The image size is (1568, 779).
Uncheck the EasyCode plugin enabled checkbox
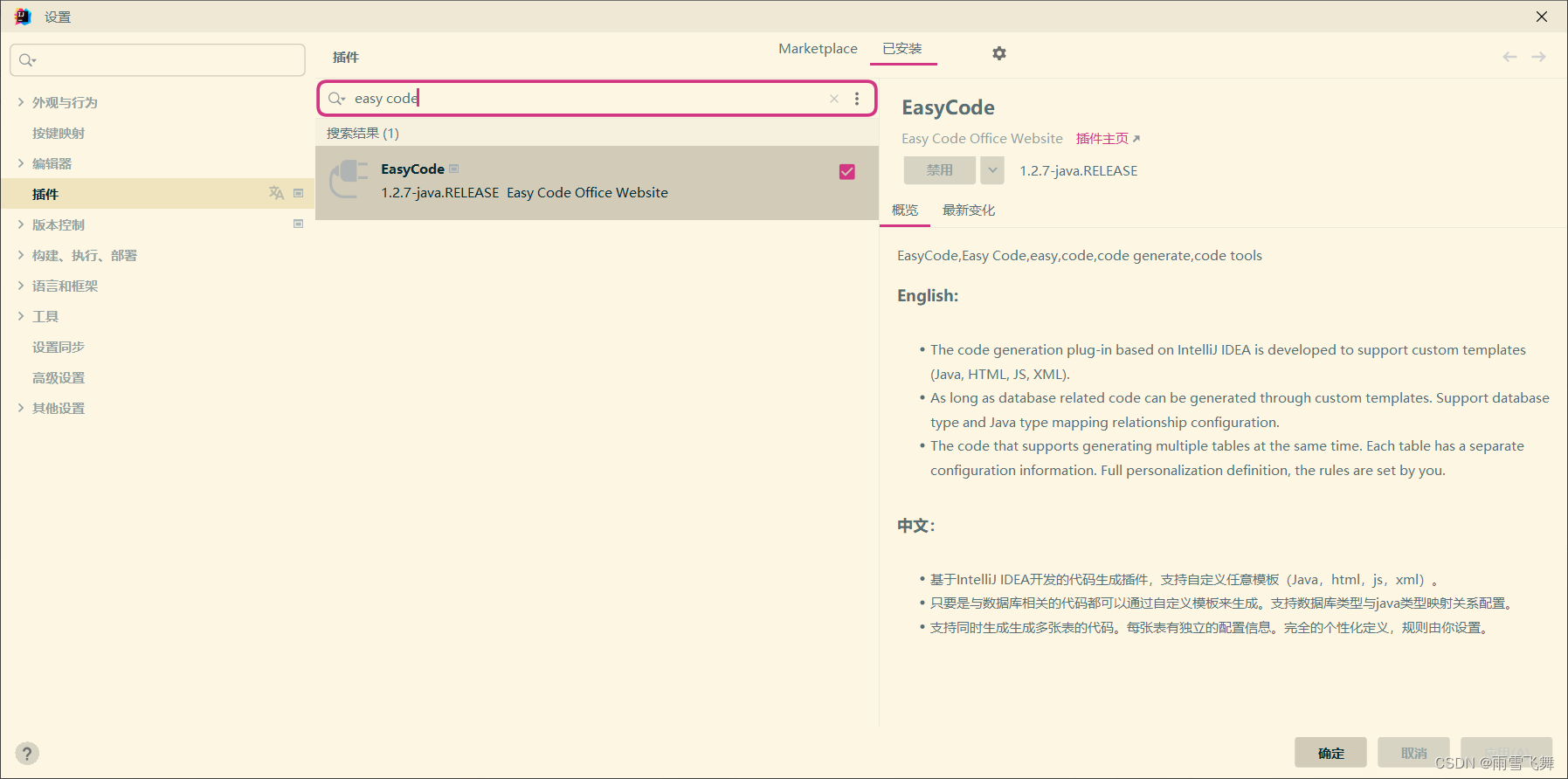(x=846, y=172)
